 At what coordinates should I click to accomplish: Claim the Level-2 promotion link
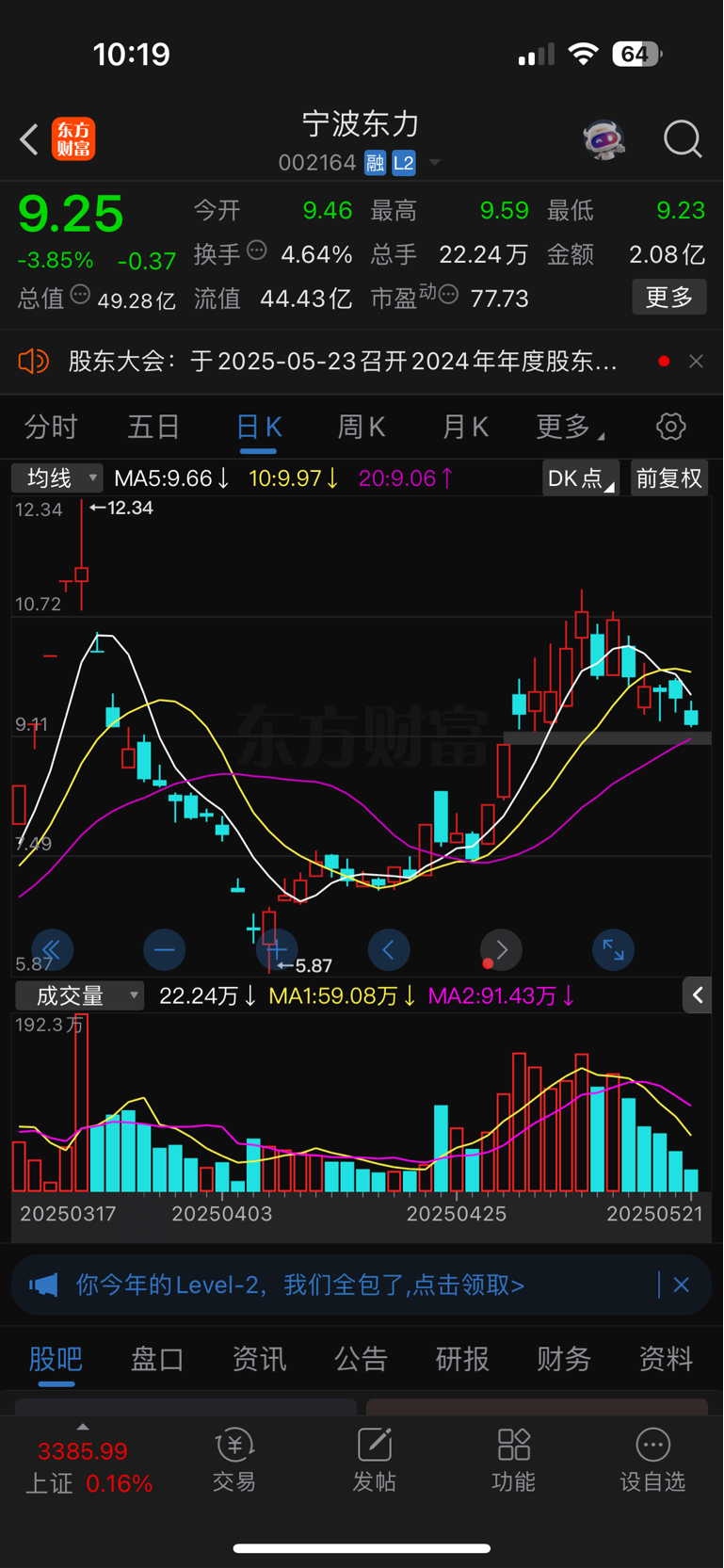(x=300, y=1285)
